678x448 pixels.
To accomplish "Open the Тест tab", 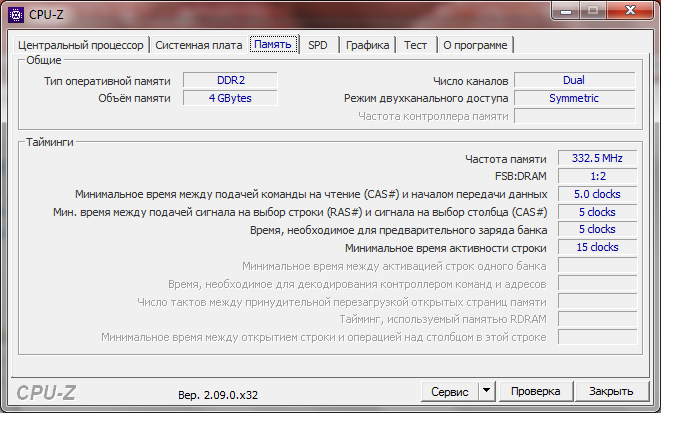I will coord(416,45).
